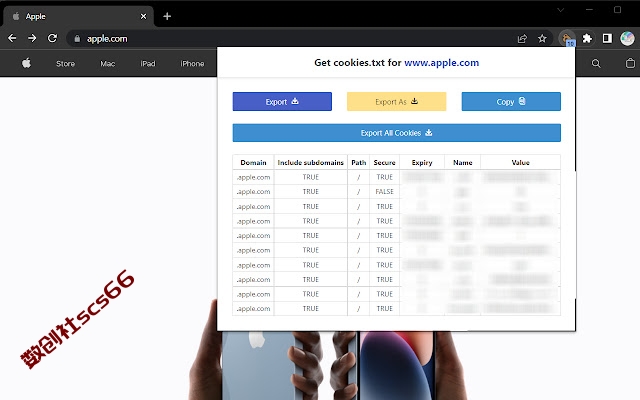Select the Apple tab
Screen dimensions: 640x400
[78, 16]
